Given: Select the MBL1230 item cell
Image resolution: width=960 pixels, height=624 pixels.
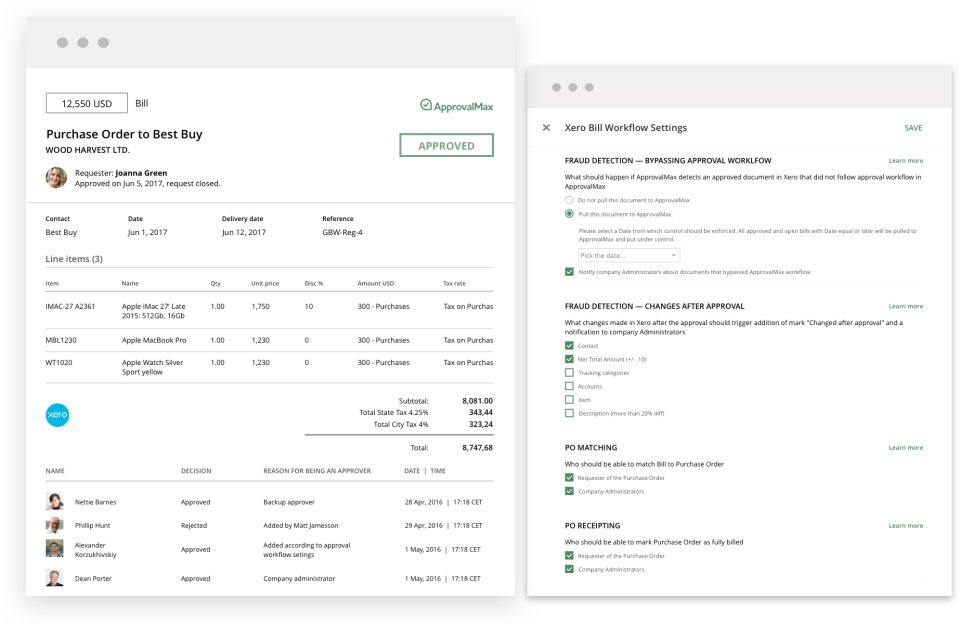Looking at the screenshot, I should [x=61, y=340].
